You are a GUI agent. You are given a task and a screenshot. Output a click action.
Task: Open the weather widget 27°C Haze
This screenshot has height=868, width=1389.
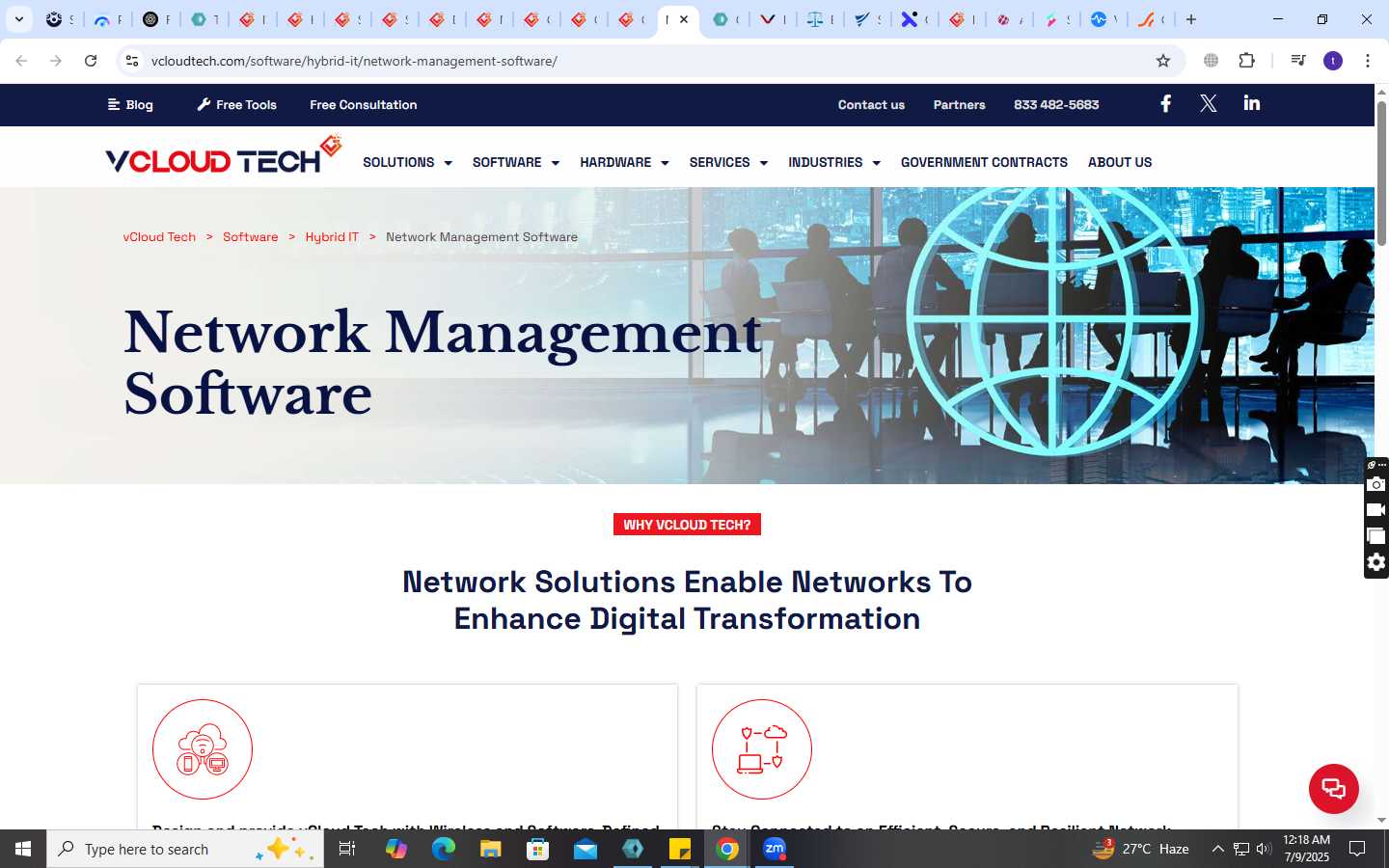point(1141,849)
